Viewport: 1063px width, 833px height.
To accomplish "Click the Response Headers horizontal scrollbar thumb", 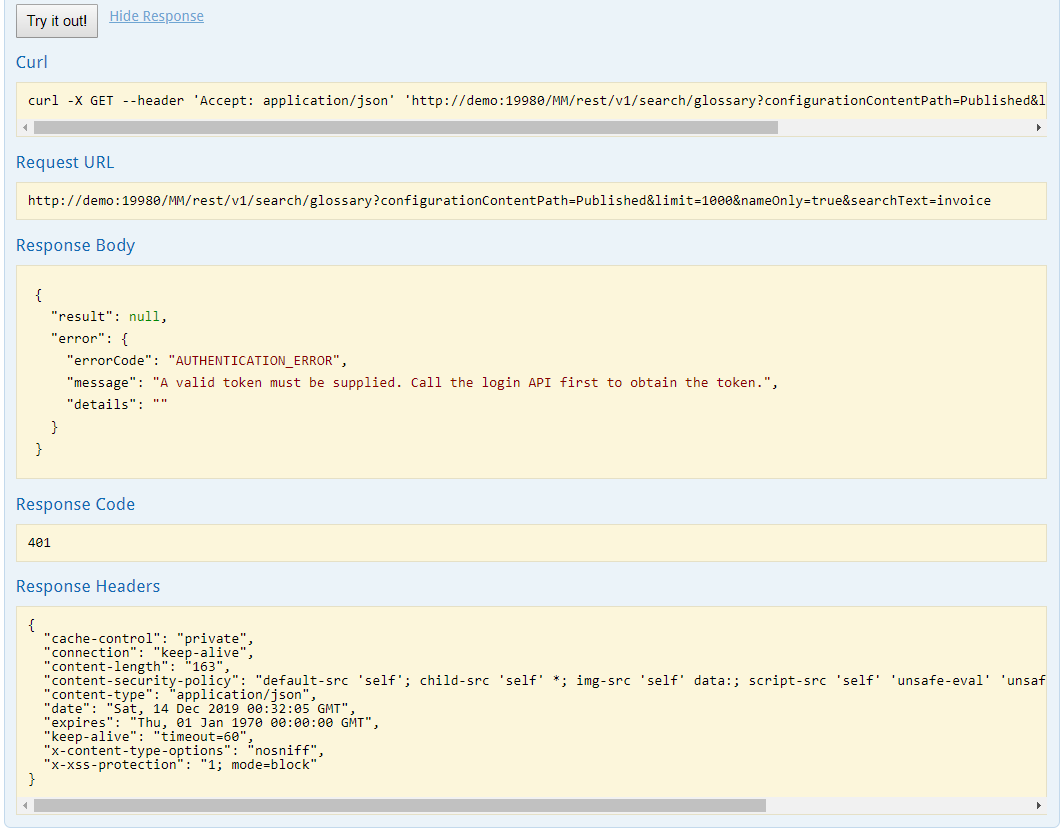I will [x=399, y=805].
